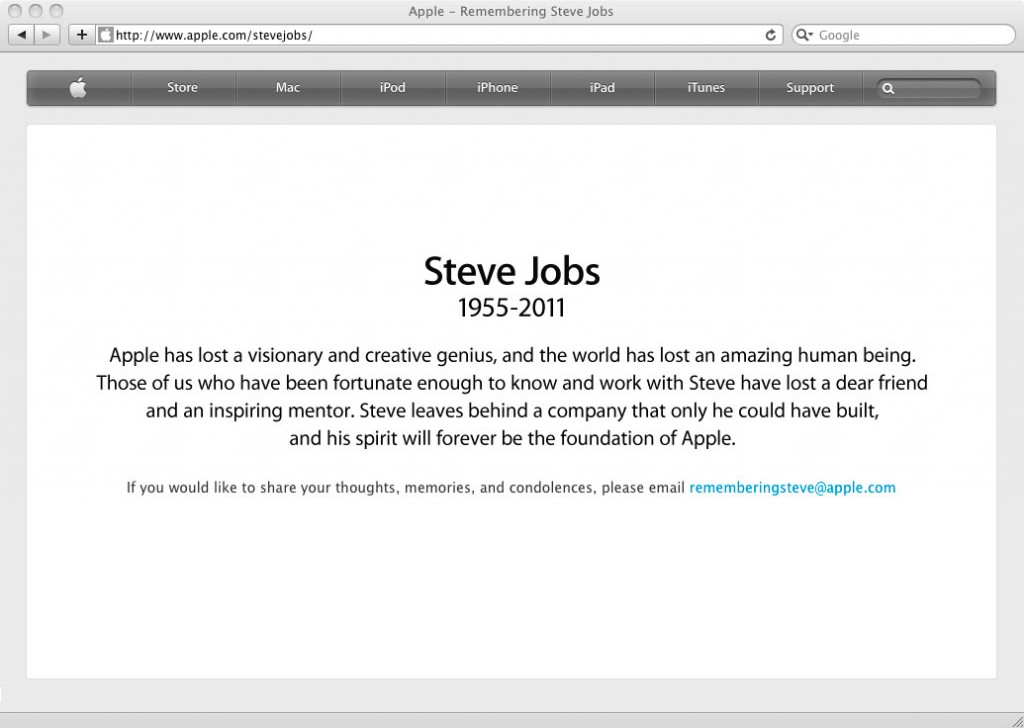Open the iPhone navigation tab

497,87
